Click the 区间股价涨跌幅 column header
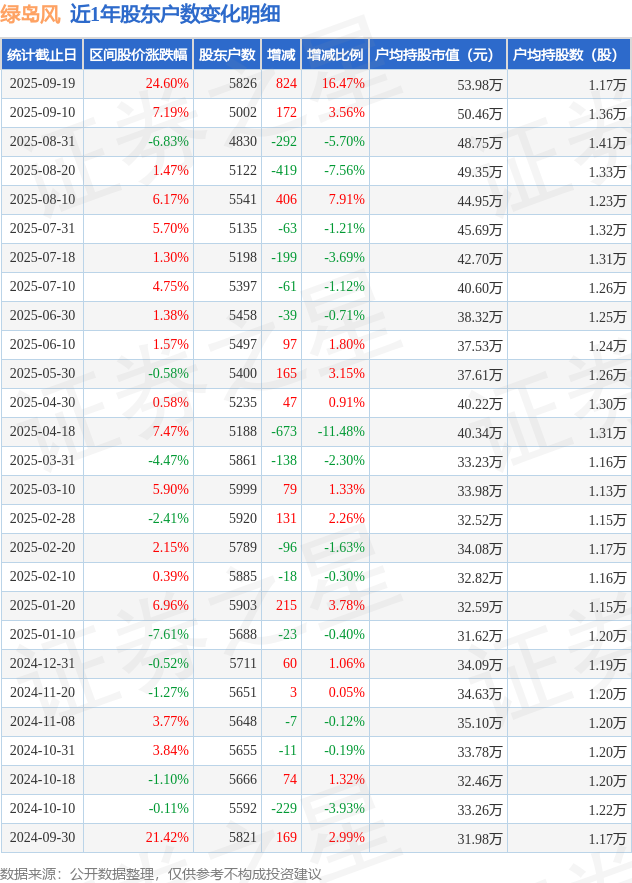The width and height of the screenshot is (632, 883). pyautogui.click(x=138, y=55)
